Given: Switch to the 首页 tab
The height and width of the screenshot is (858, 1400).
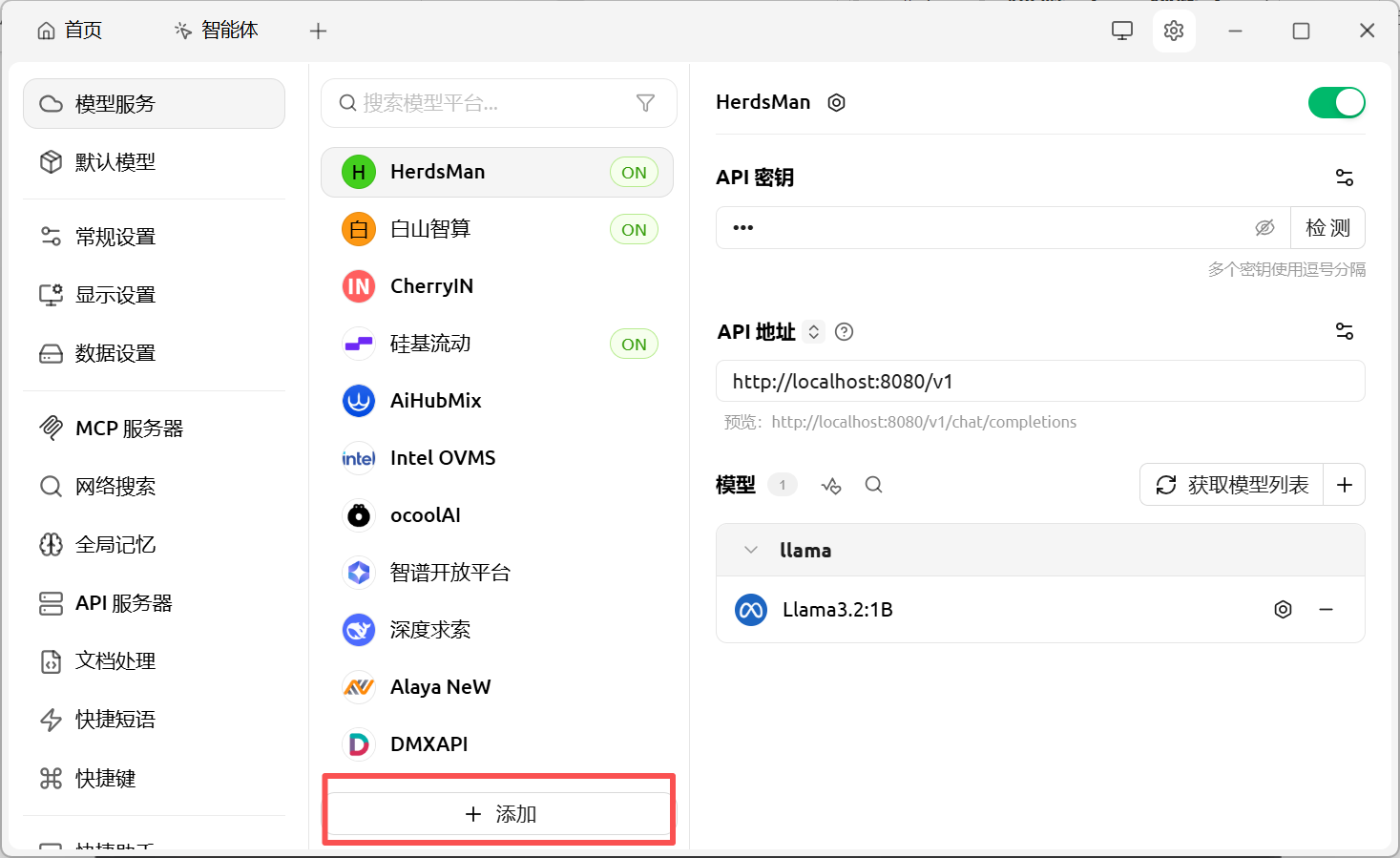Looking at the screenshot, I should tap(70, 31).
